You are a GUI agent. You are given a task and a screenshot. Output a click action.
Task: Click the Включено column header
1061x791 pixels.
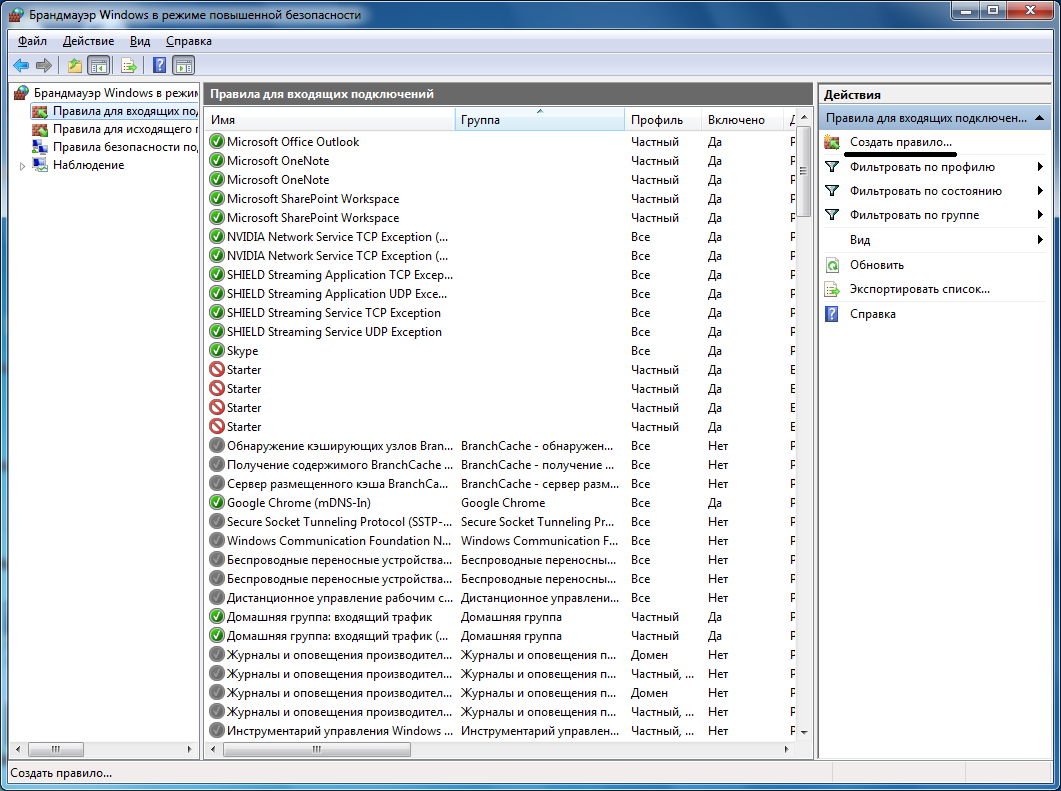click(742, 120)
